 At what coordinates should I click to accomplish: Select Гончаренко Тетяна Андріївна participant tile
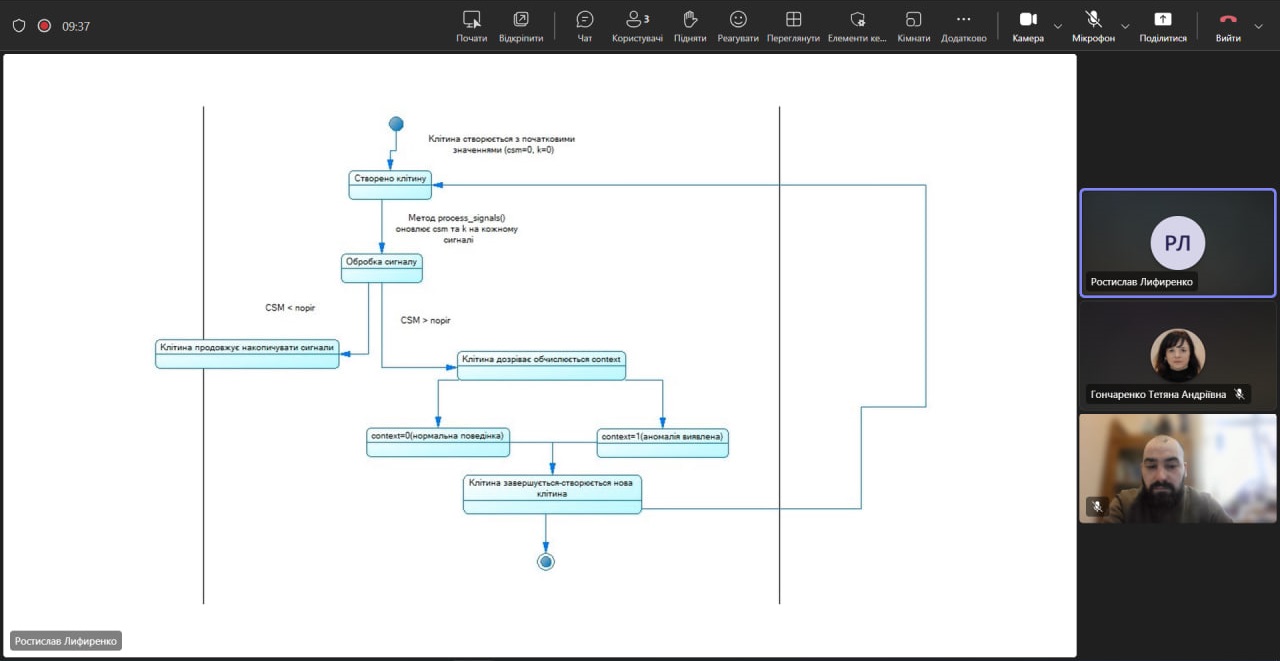1177,355
